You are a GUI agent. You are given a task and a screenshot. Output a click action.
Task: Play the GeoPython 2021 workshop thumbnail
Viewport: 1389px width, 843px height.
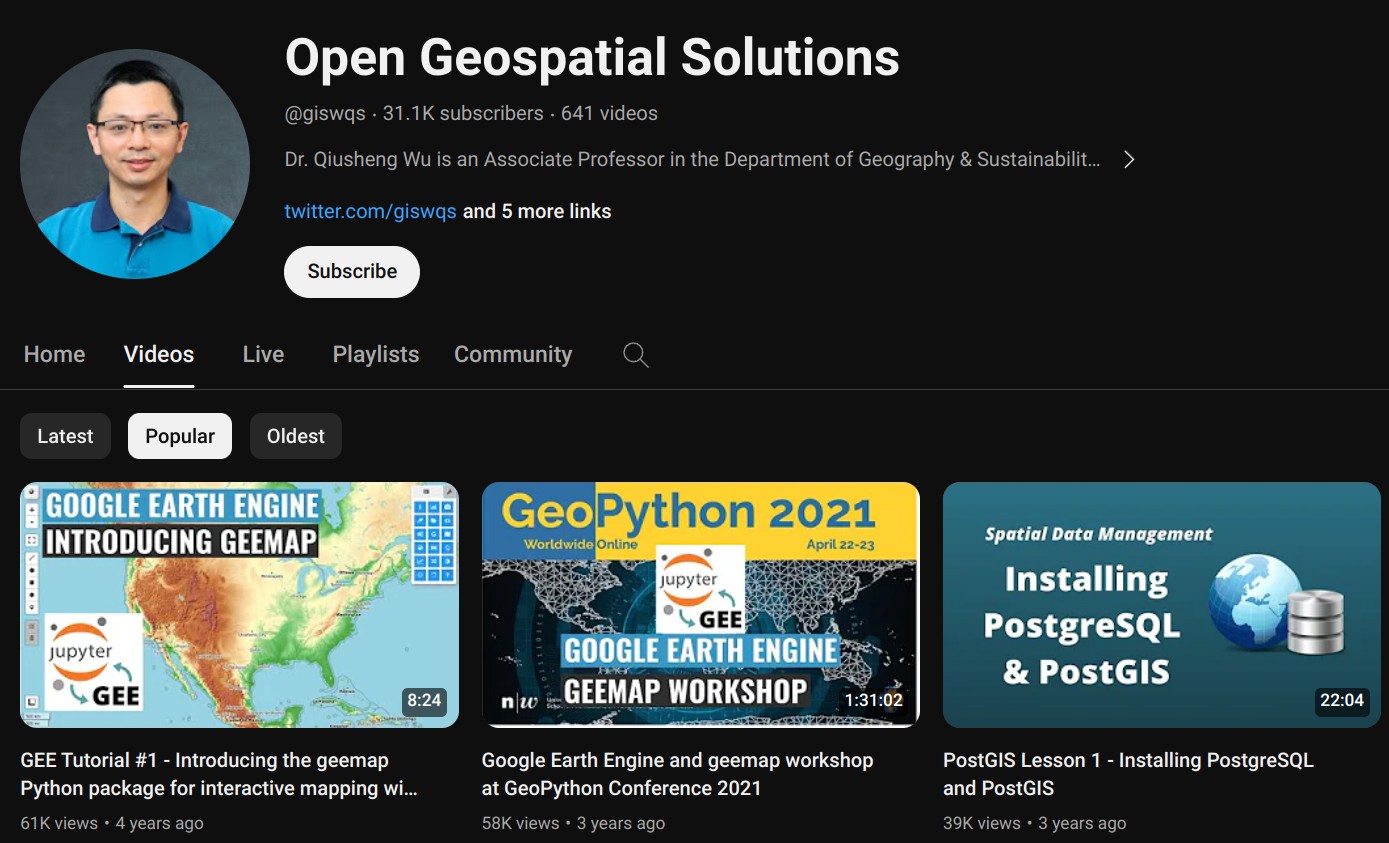pyautogui.click(x=700, y=605)
